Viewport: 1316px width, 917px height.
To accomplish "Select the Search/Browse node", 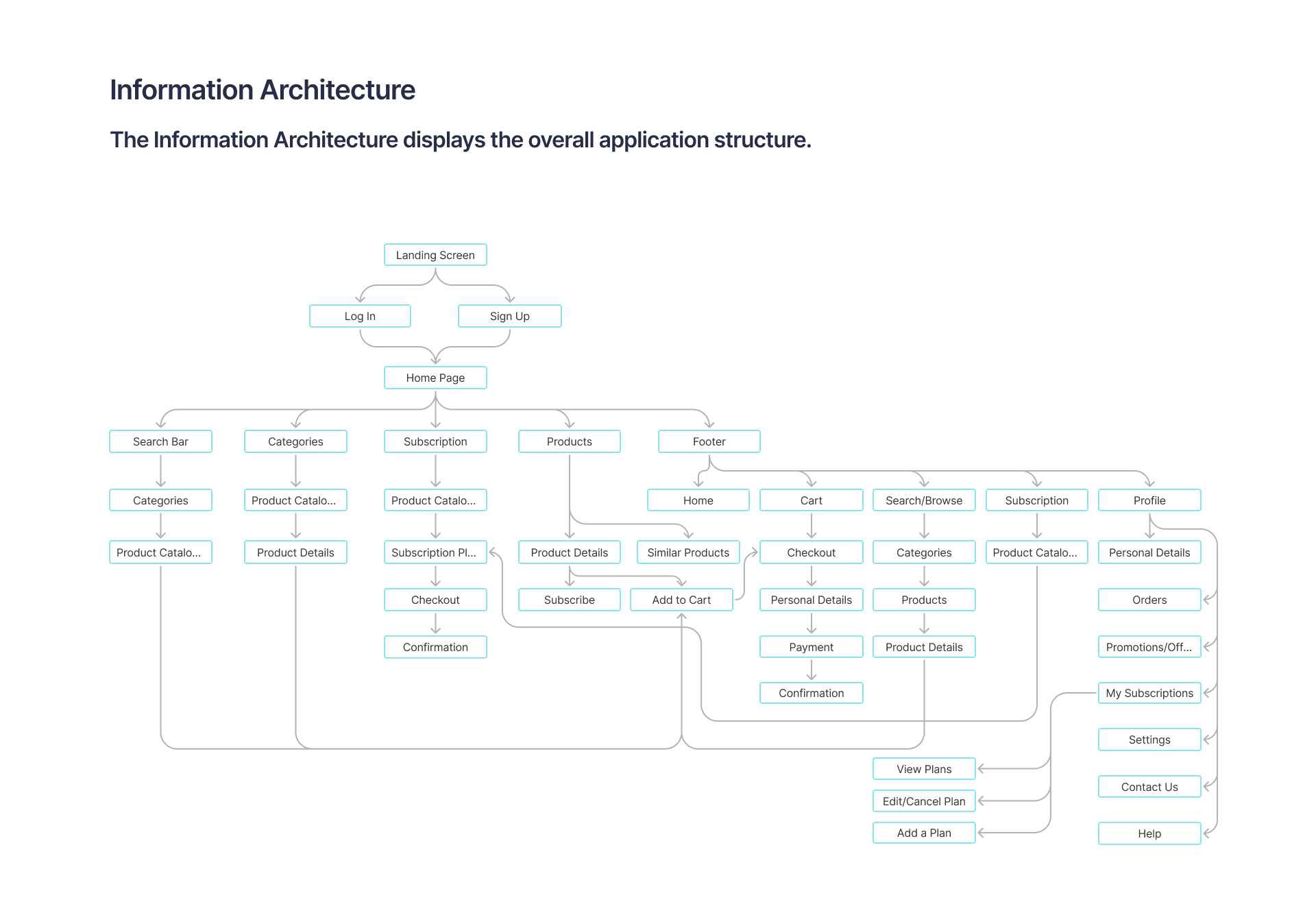I will 924,500.
